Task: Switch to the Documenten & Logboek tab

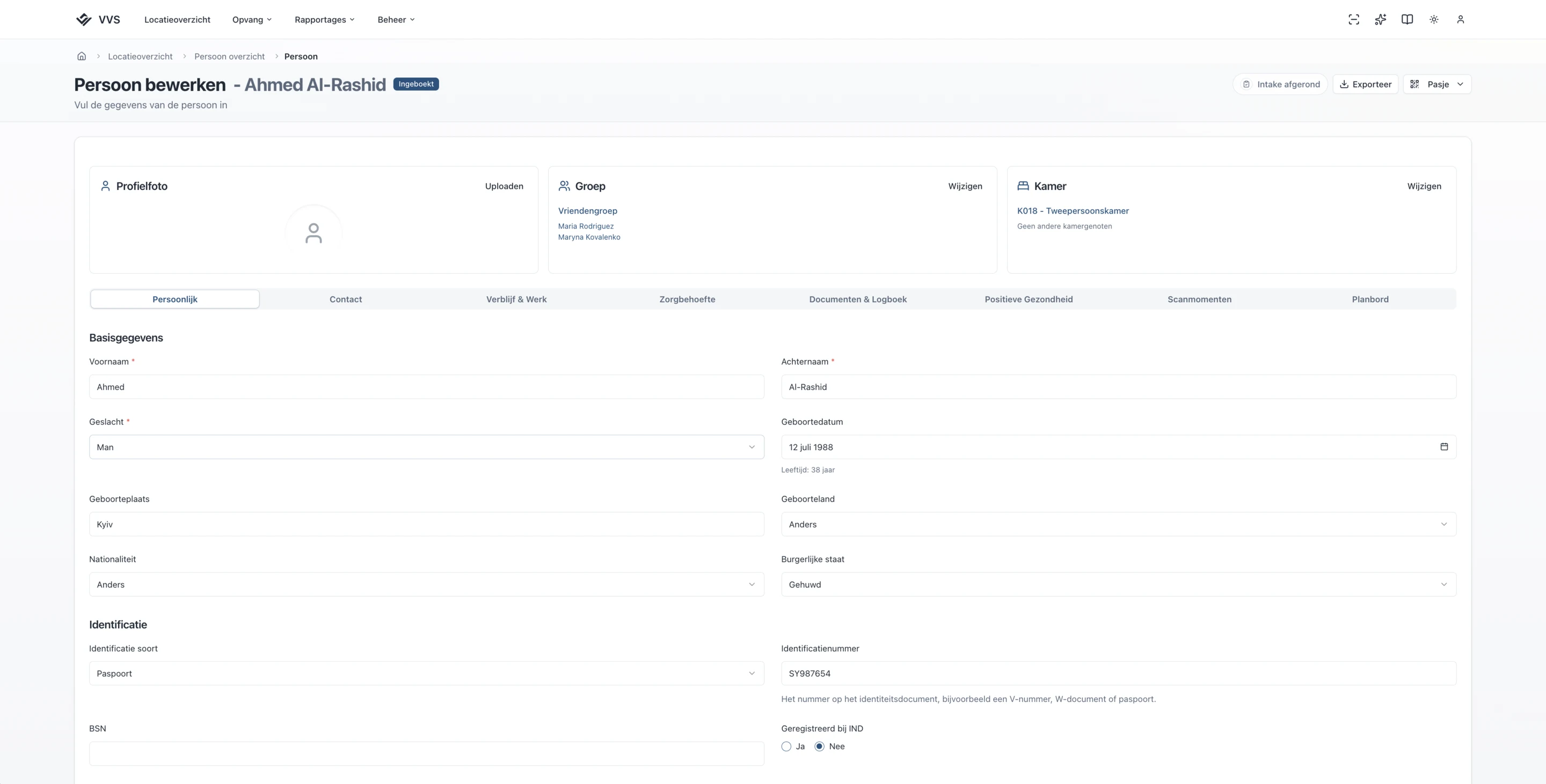Action: tap(858, 299)
